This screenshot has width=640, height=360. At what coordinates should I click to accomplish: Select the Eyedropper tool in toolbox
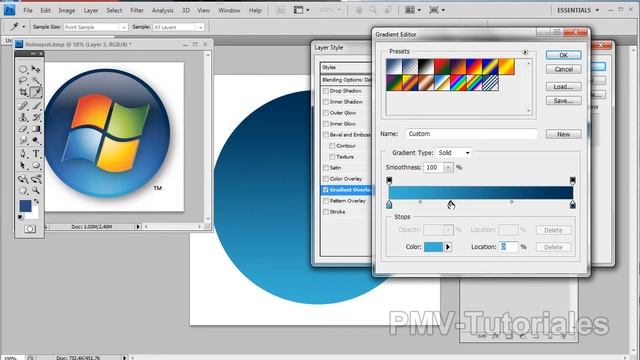tap(36, 93)
